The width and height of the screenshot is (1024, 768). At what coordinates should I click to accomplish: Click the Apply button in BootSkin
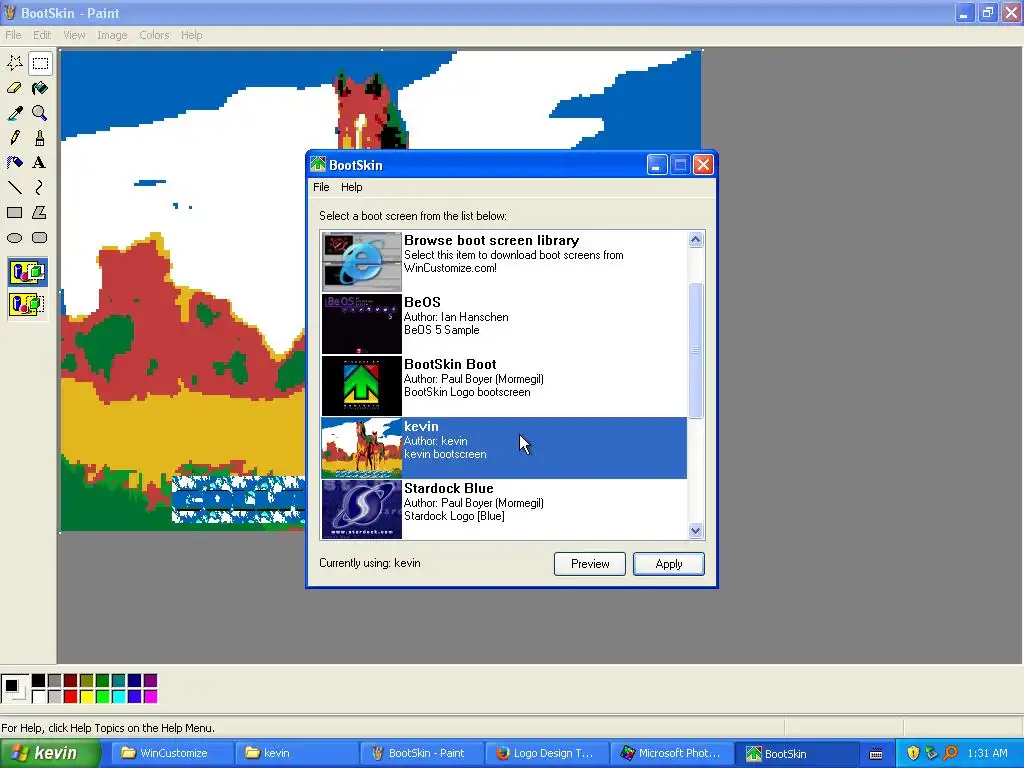click(x=669, y=564)
